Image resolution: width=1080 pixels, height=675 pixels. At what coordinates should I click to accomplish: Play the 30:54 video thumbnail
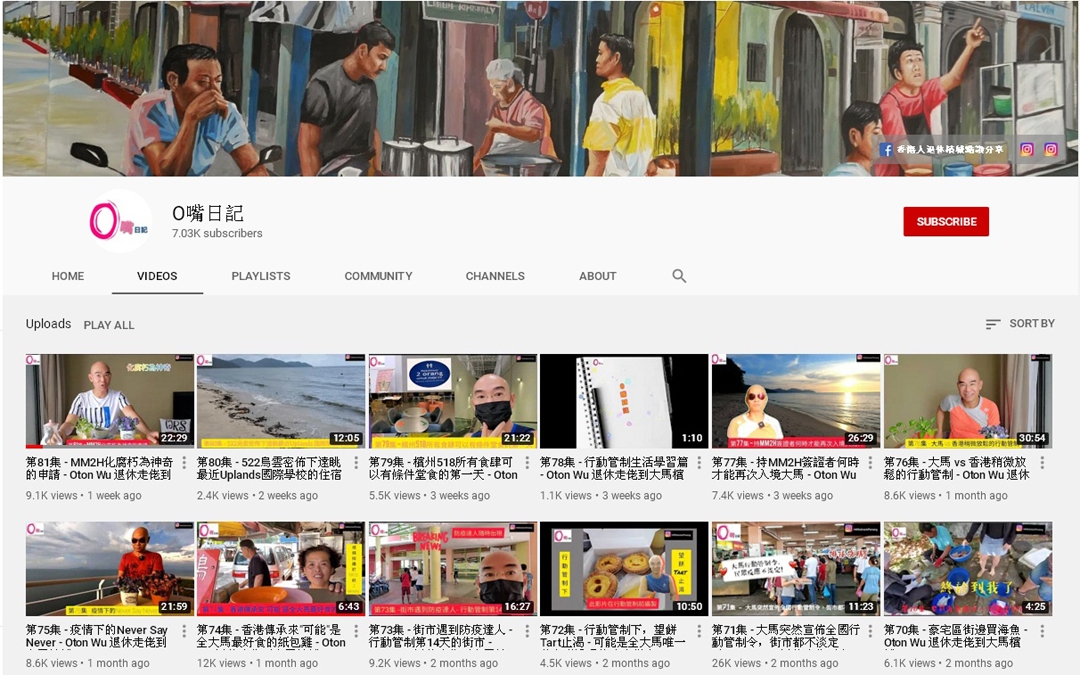click(968, 401)
